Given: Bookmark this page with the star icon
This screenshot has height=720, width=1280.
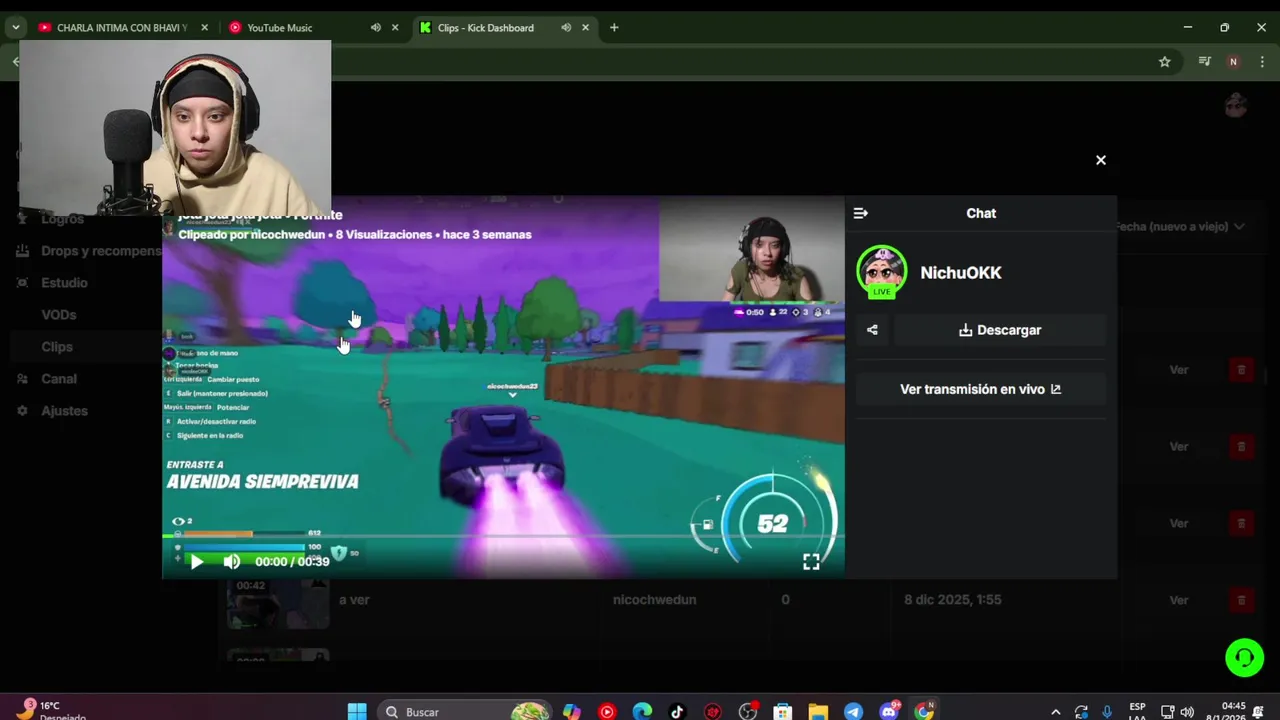Looking at the screenshot, I should (x=1165, y=62).
